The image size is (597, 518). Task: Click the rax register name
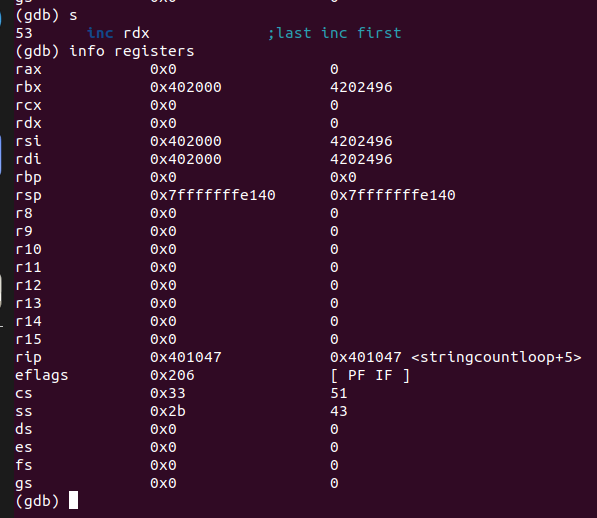[x=28, y=69]
